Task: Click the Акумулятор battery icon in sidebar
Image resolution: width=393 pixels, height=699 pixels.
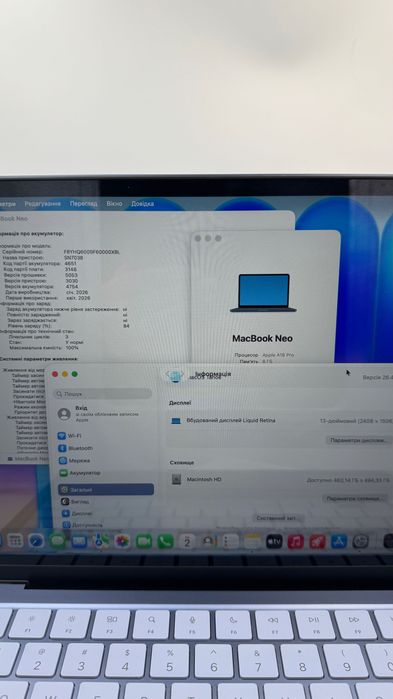Action: [x=63, y=473]
